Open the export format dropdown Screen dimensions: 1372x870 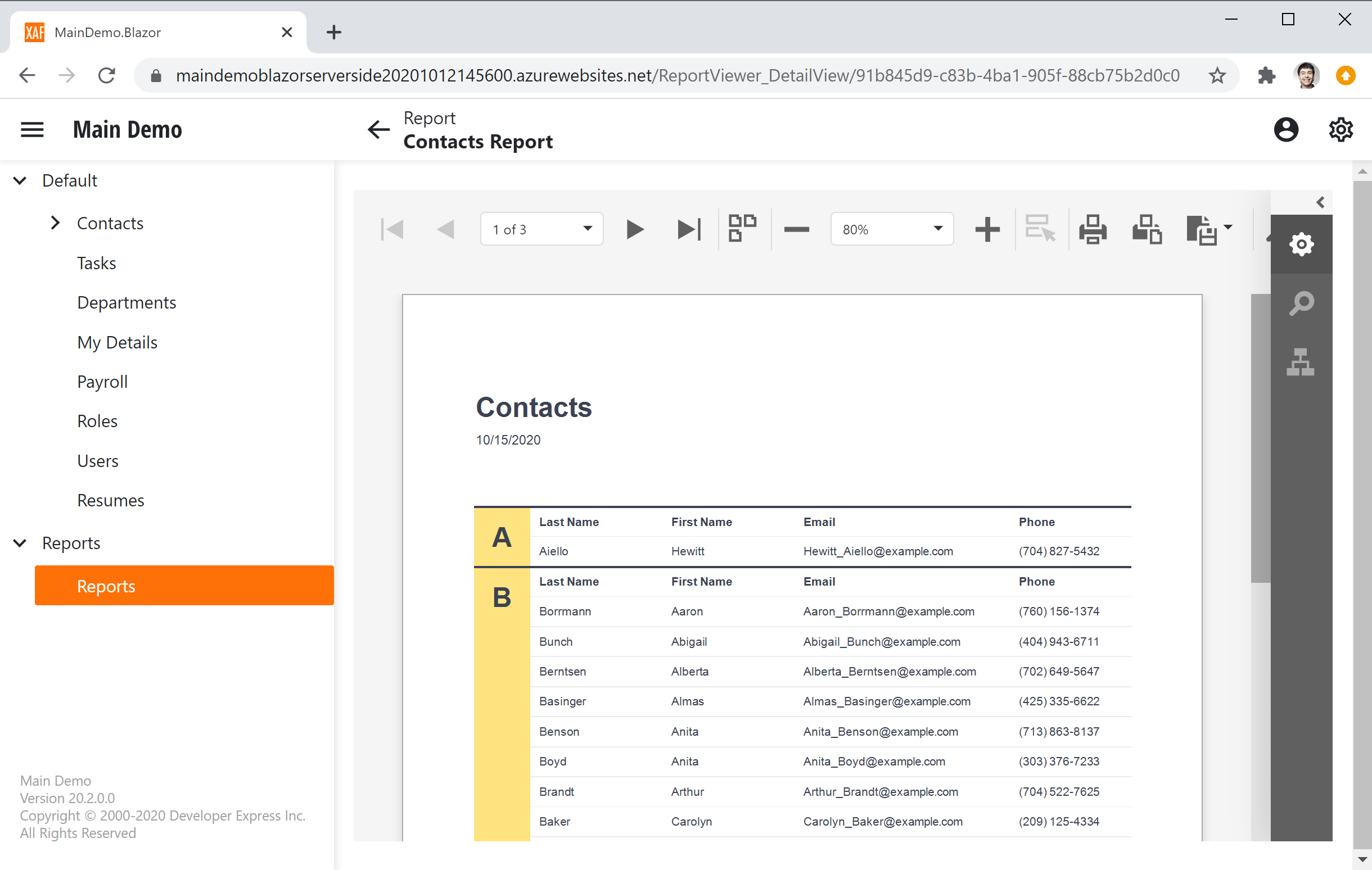[1209, 229]
